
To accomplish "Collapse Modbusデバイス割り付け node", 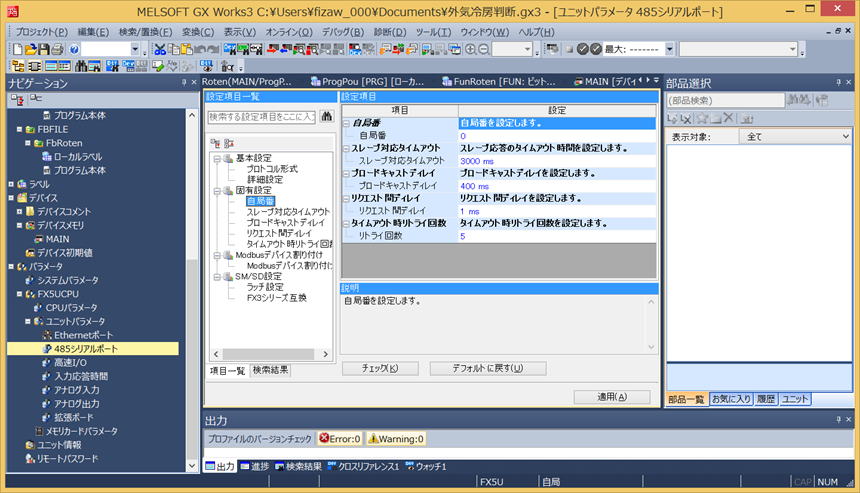I will click(x=217, y=256).
